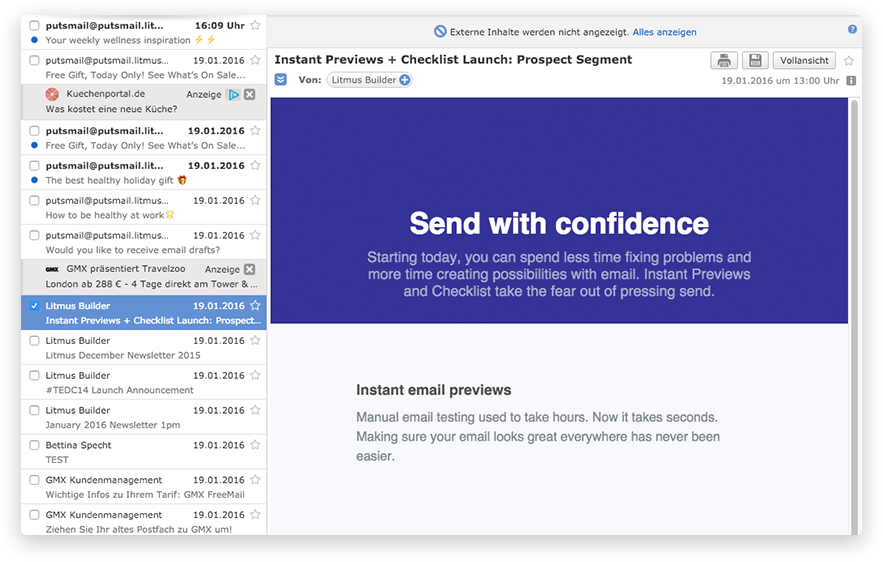Image resolution: width=883 pixels, height=562 pixels.
Task: Check the weekly wellness inspiration email checkbox
Action: point(34,25)
